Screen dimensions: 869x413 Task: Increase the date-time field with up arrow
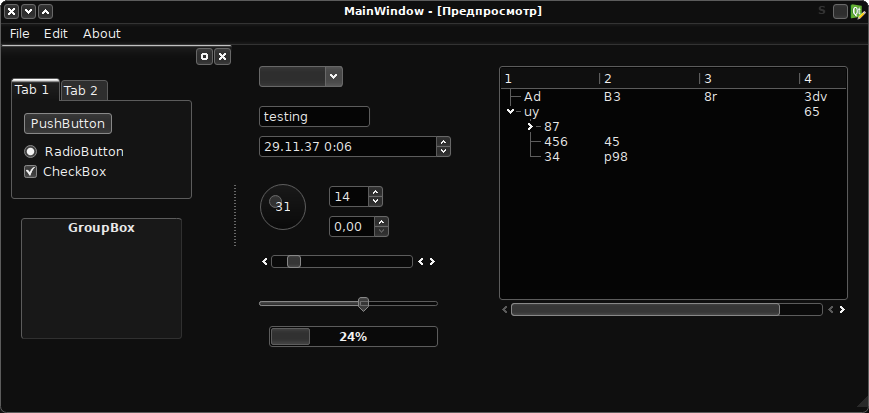pos(443,142)
